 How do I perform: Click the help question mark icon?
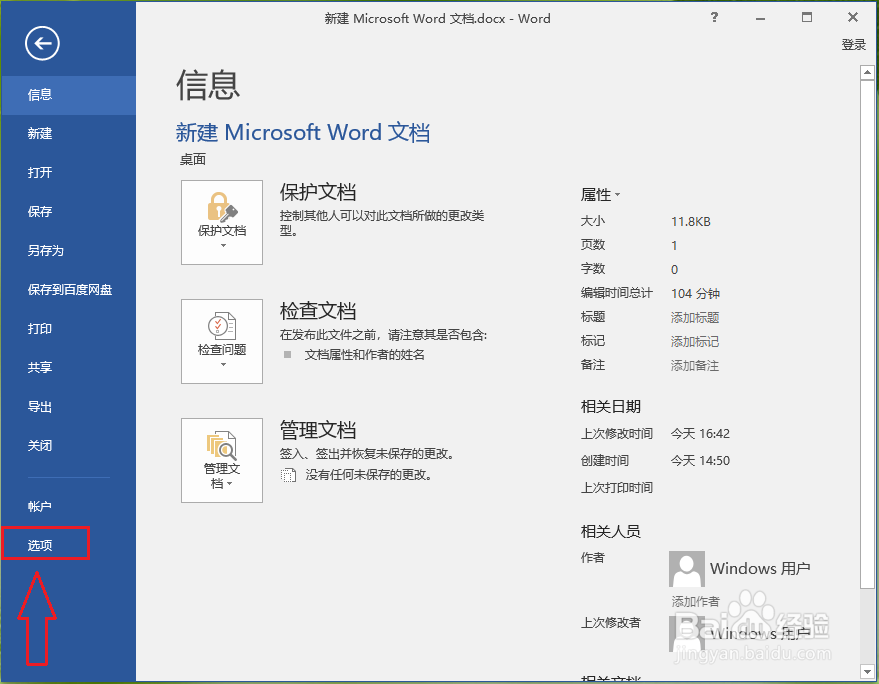click(x=714, y=17)
